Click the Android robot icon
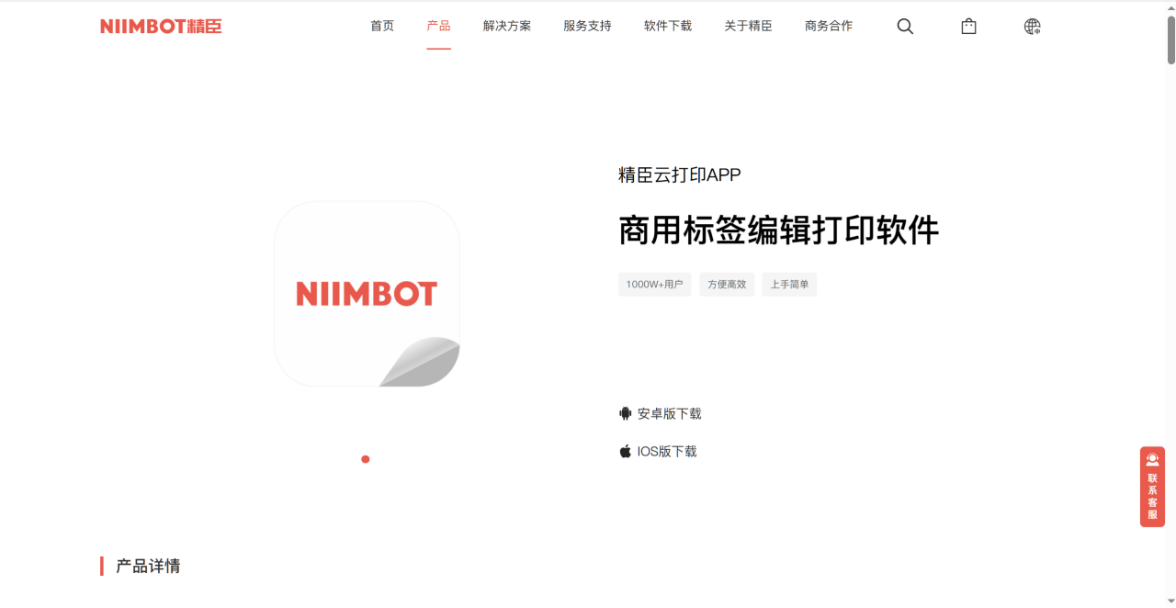 [x=625, y=413]
